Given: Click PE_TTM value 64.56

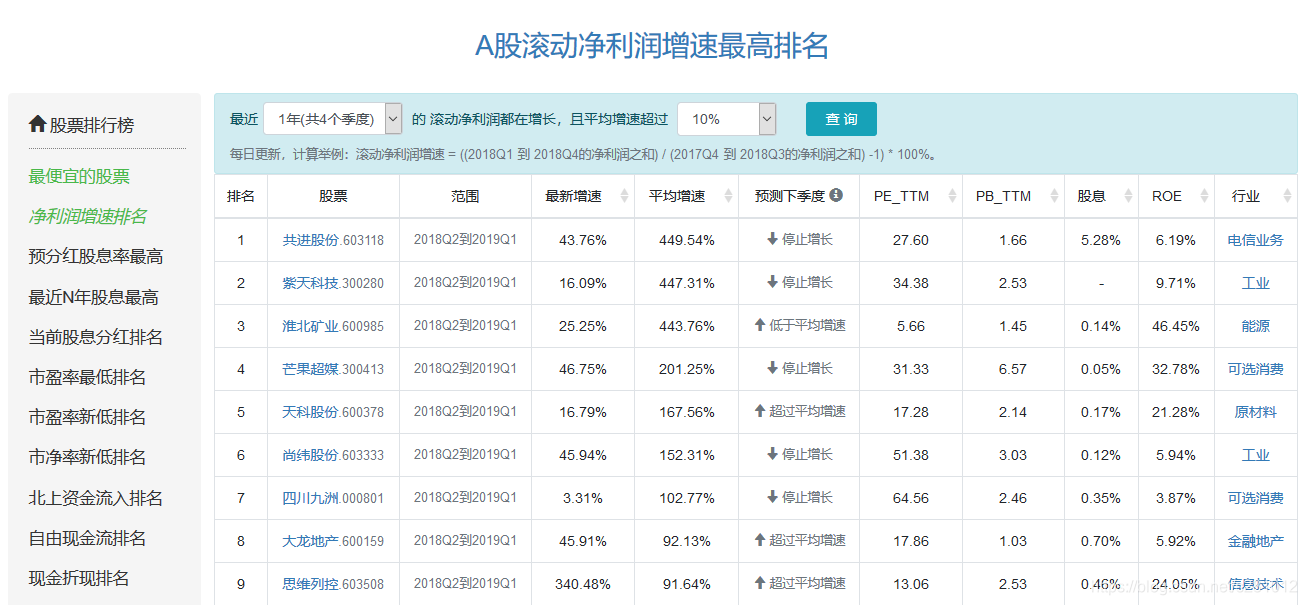Looking at the screenshot, I should pyautogui.click(x=911, y=498).
